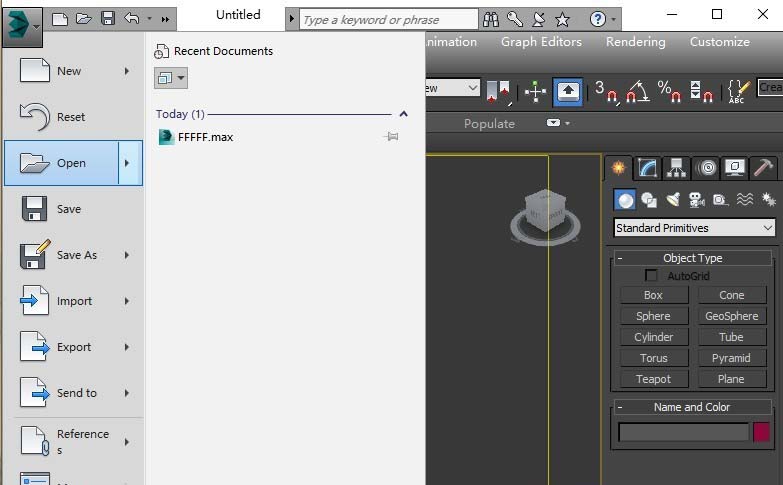Click the Help question mark icon
The height and width of the screenshot is (485, 783).
coord(597,19)
